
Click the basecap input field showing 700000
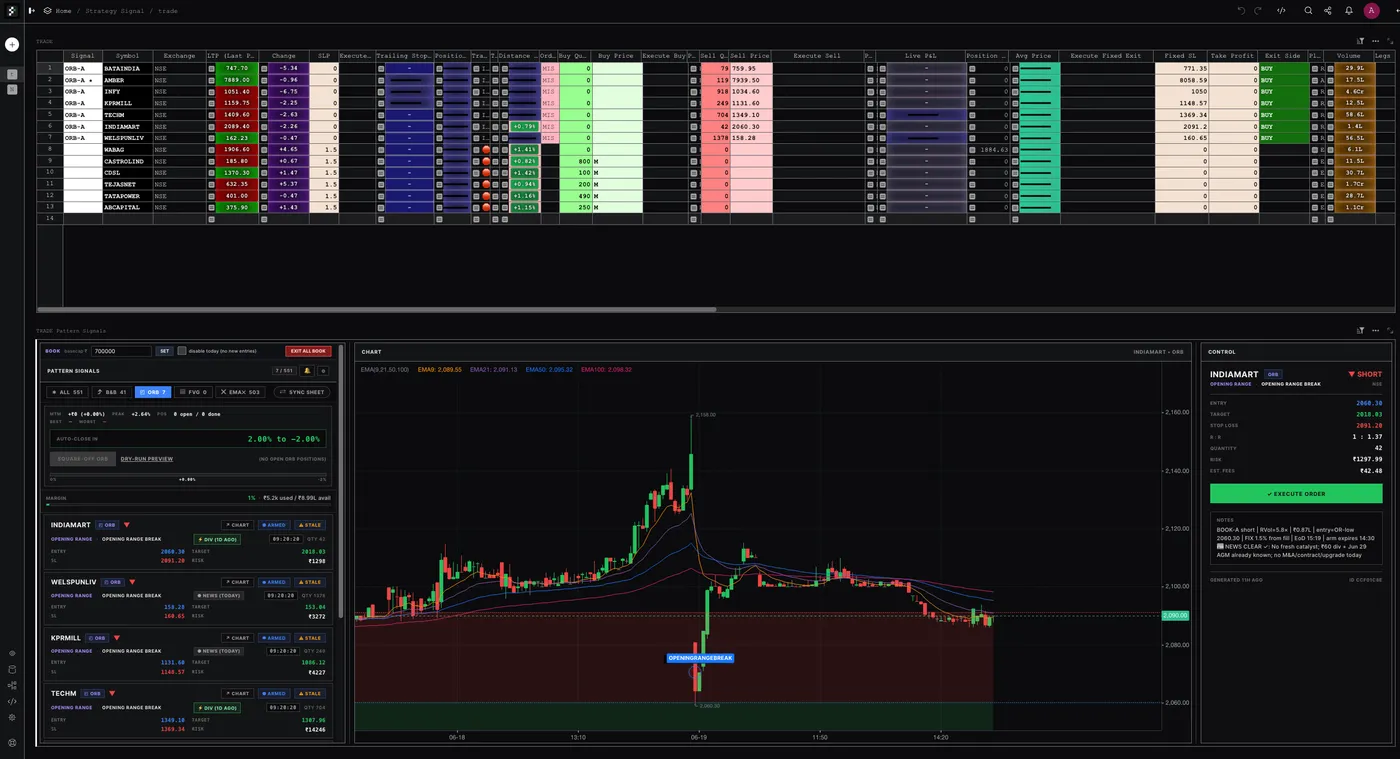click(x=121, y=351)
